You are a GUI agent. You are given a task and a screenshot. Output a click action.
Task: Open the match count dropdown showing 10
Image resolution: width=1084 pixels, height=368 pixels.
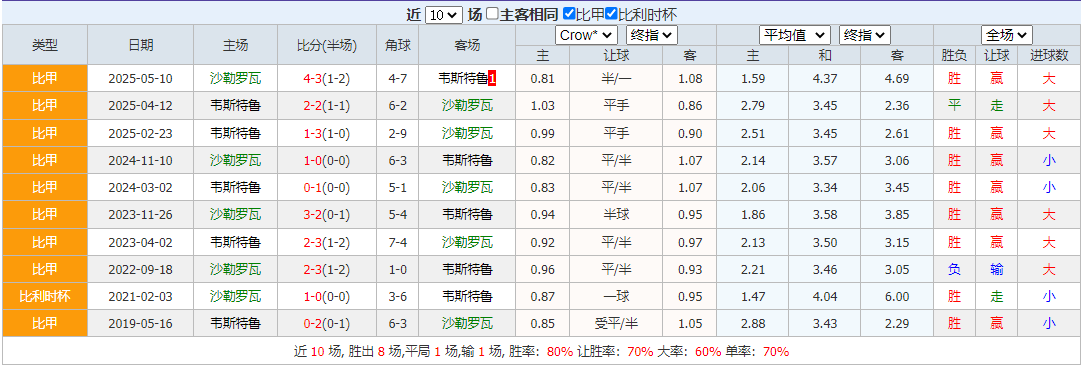pos(443,14)
